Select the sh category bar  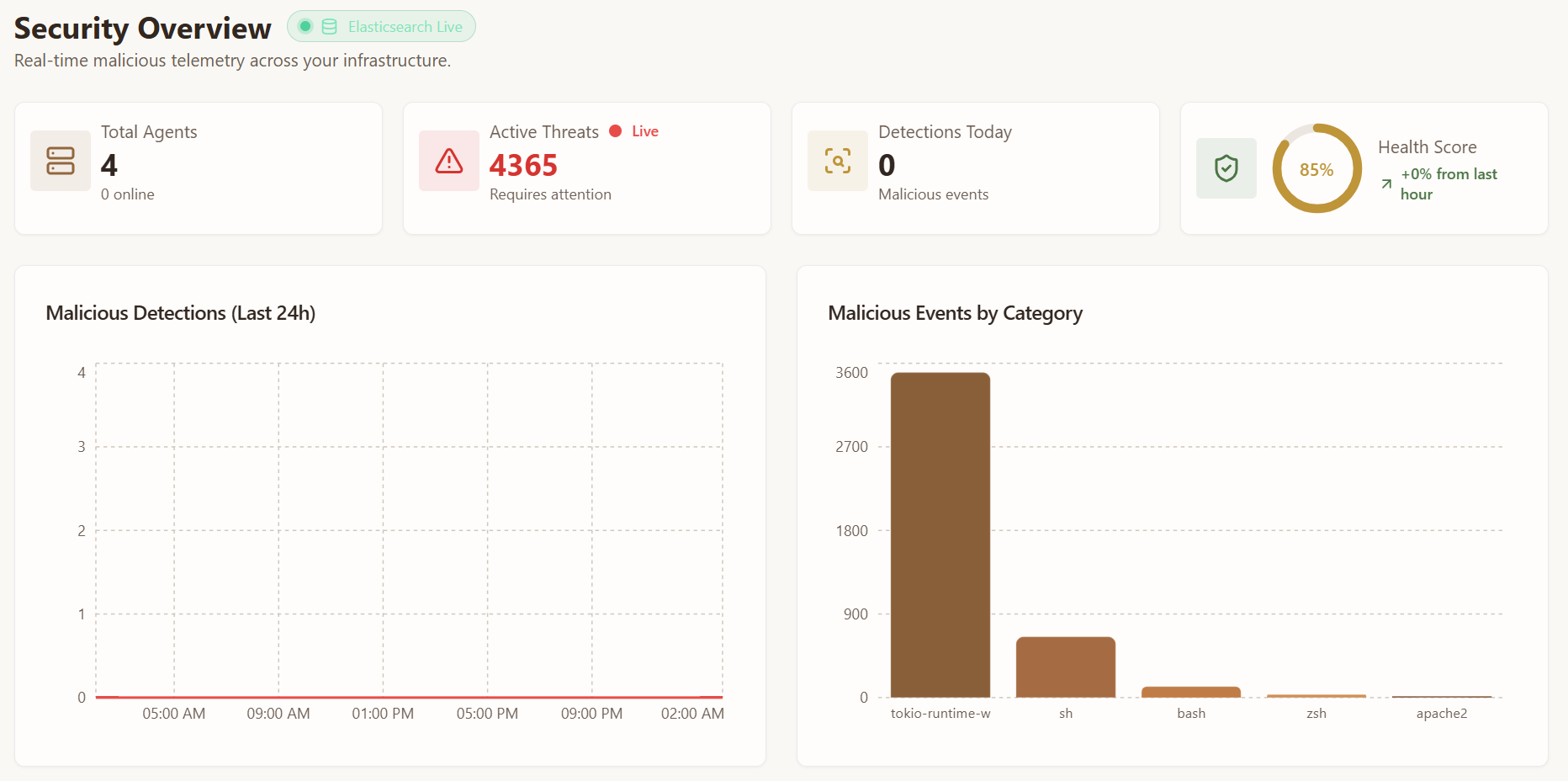(1065, 667)
